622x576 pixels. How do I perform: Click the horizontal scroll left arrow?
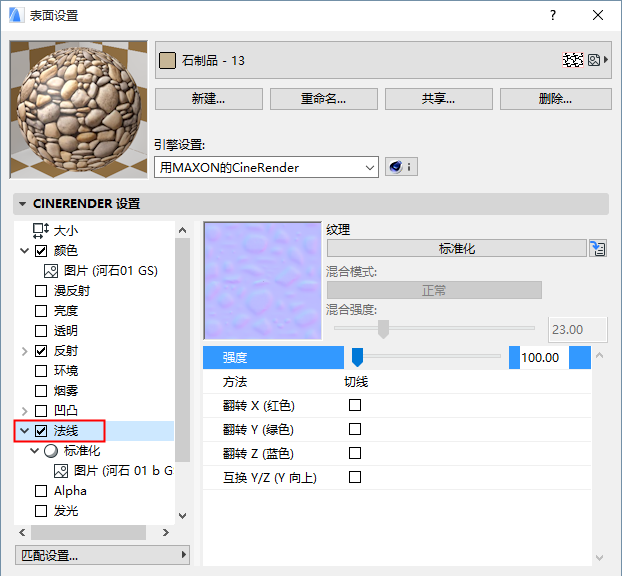pyautogui.click(x=22, y=532)
